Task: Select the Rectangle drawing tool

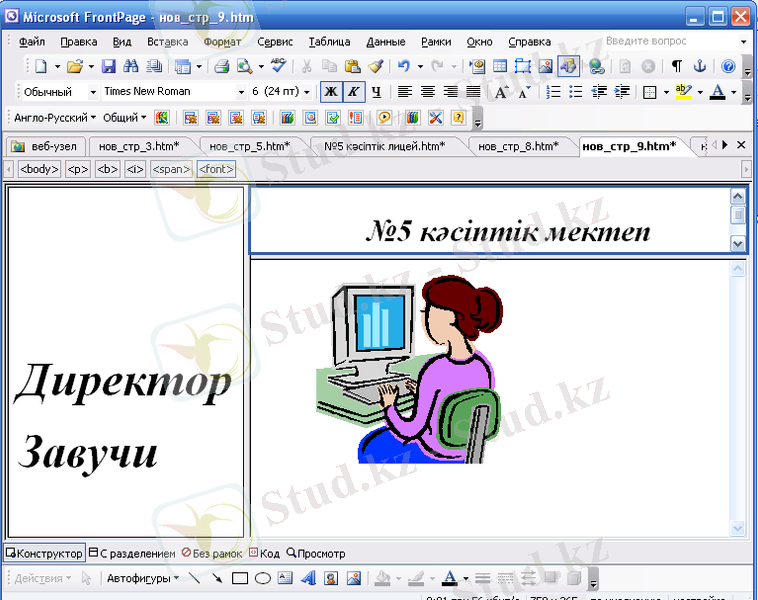Action: click(240, 578)
